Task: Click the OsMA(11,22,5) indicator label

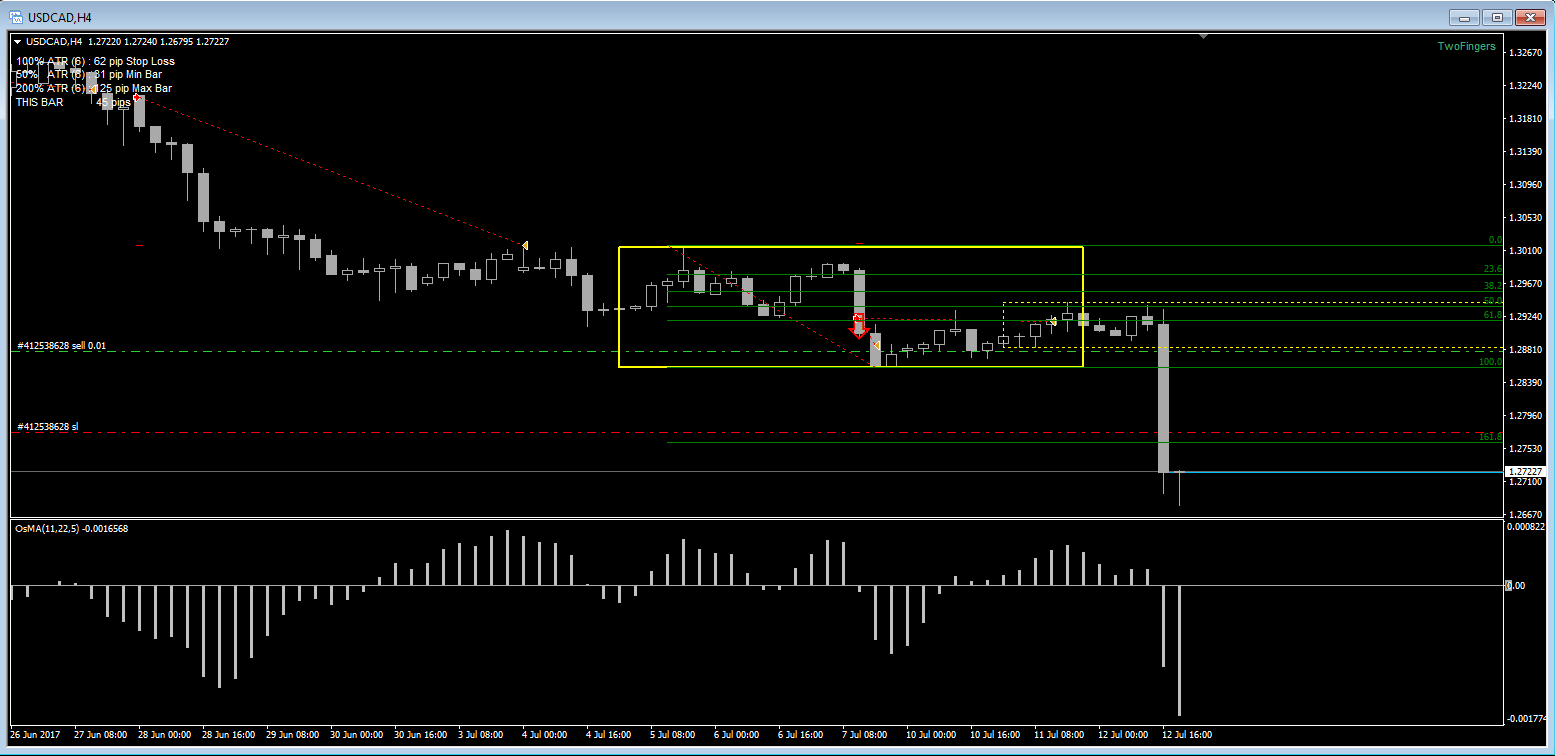Action: point(70,528)
